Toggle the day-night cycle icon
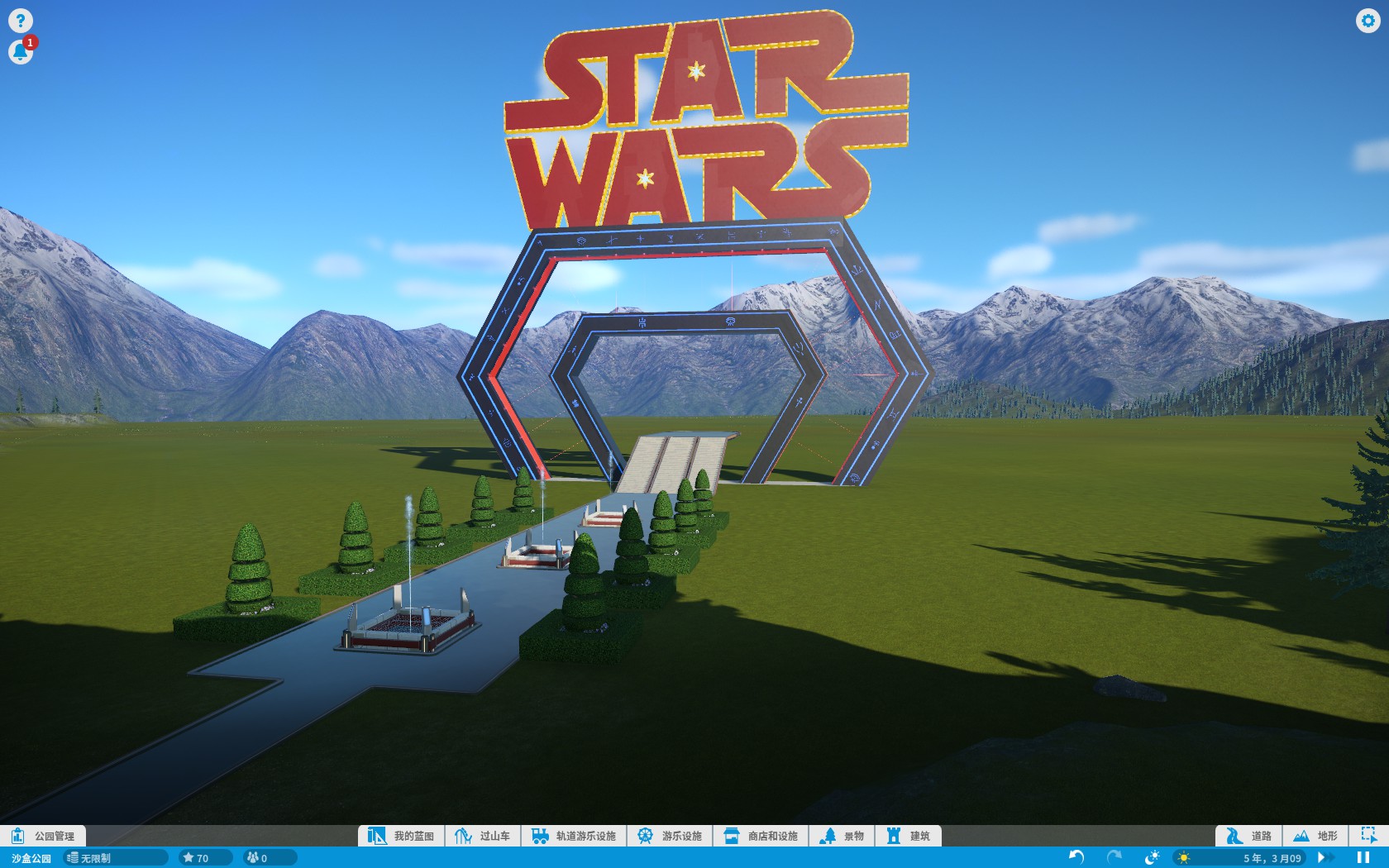Viewport: 1389px width, 868px height. pyautogui.click(x=1152, y=857)
